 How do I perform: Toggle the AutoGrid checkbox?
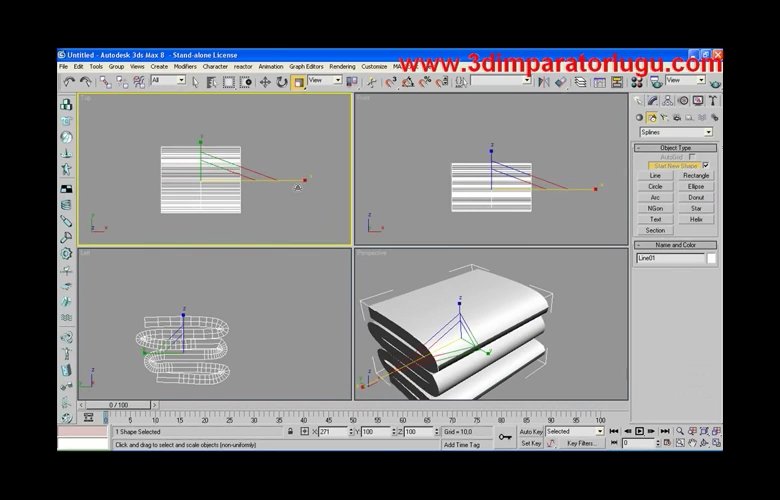click(x=692, y=157)
